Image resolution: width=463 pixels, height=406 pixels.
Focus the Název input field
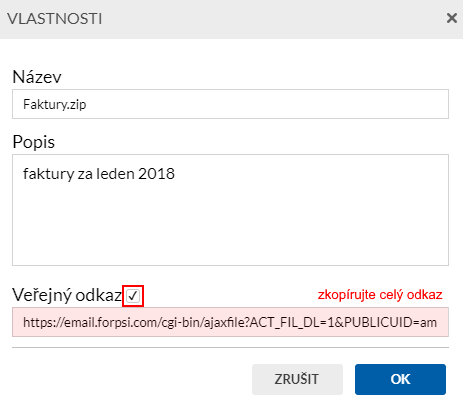tap(230, 104)
